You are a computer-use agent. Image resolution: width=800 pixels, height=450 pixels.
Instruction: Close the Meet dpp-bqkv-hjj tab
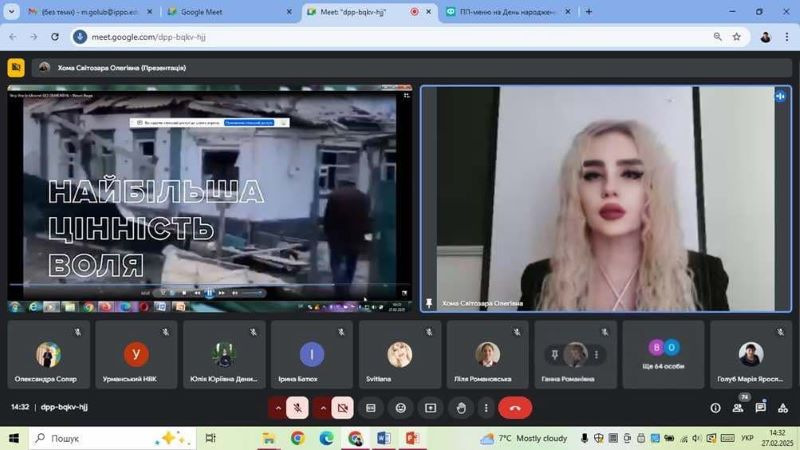(429, 12)
